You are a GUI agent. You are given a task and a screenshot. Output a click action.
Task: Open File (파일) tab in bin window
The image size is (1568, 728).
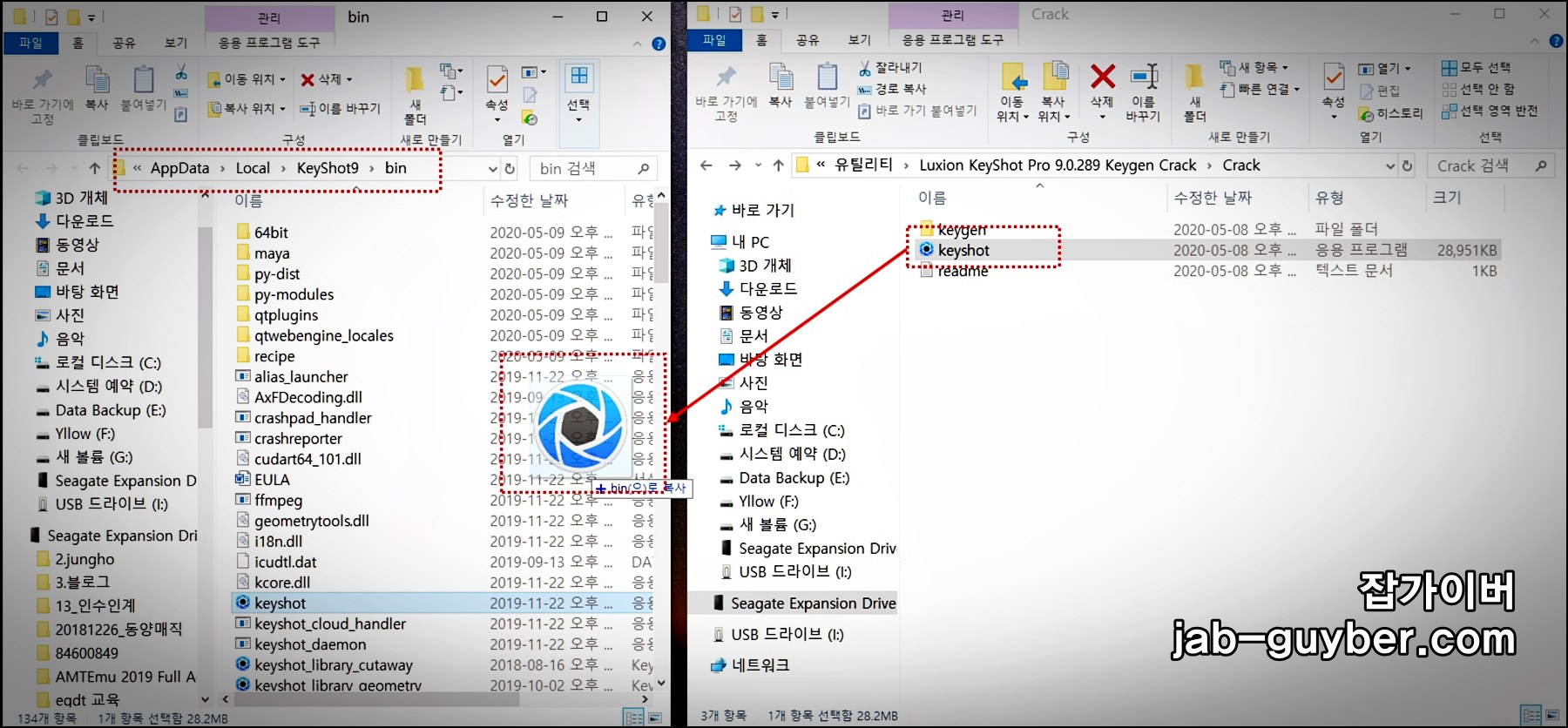pos(30,43)
